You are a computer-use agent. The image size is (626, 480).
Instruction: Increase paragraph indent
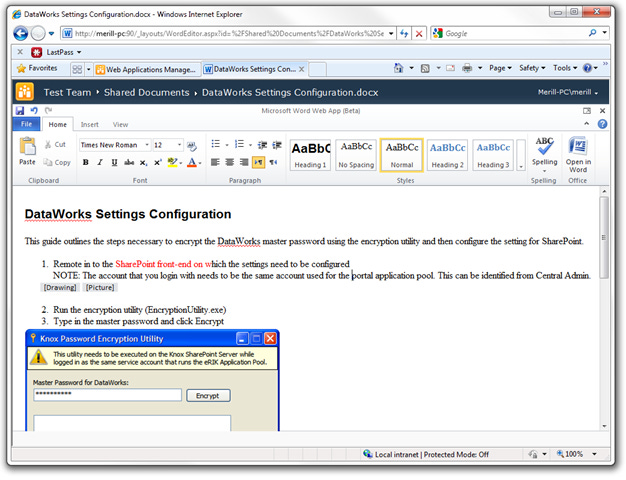(277, 145)
